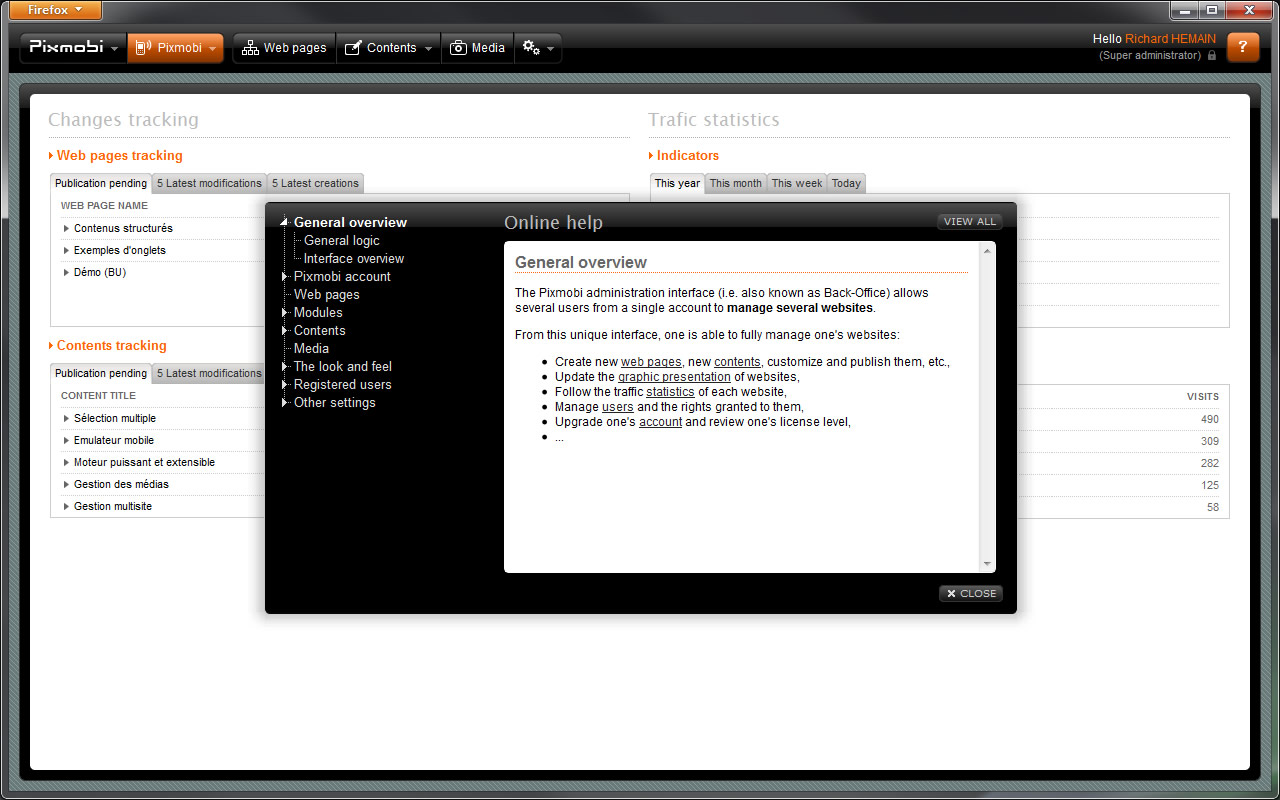Select the Publication pending tab in Web pages tracking

[101, 183]
